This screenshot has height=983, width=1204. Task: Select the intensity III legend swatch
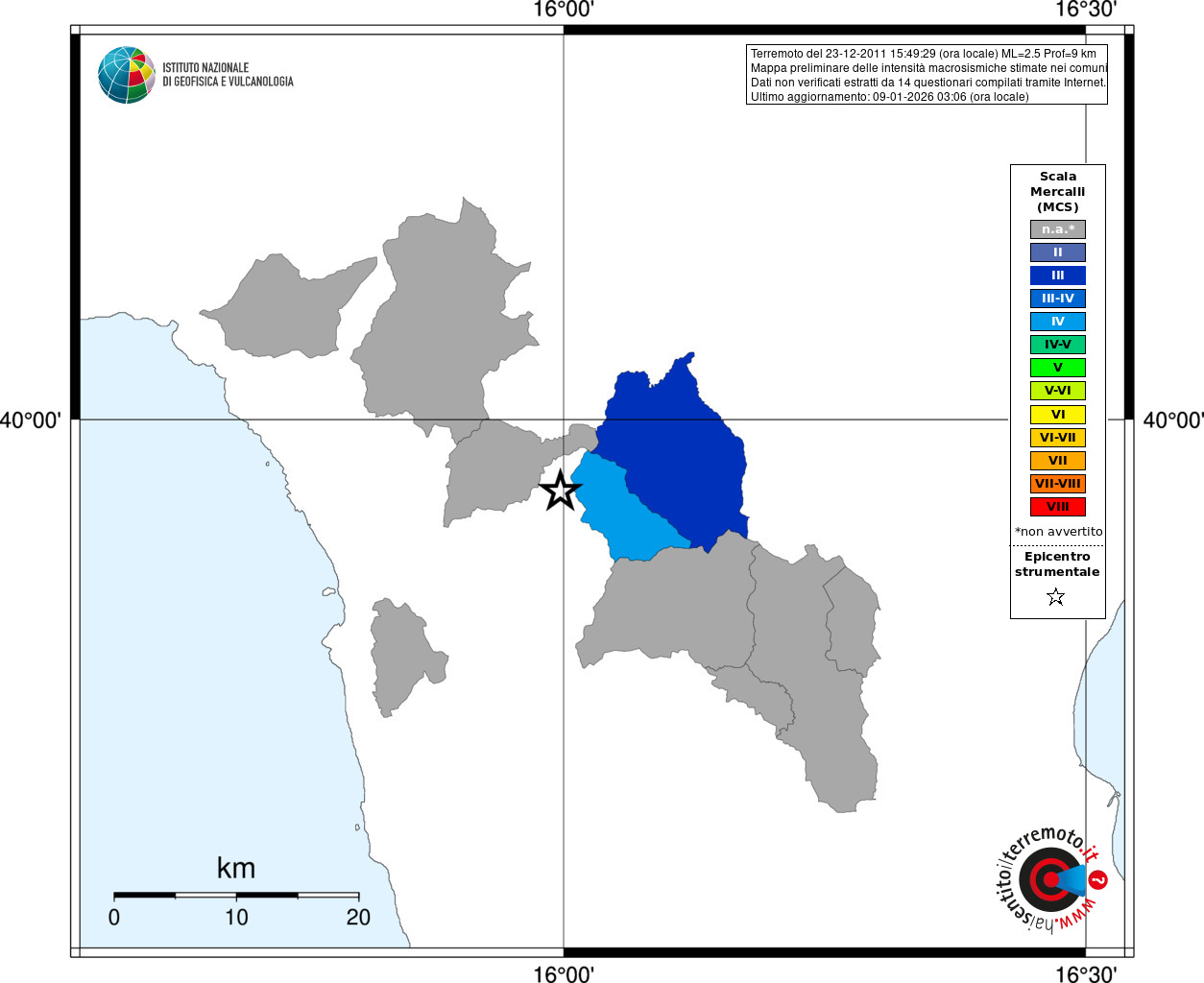click(x=1058, y=276)
